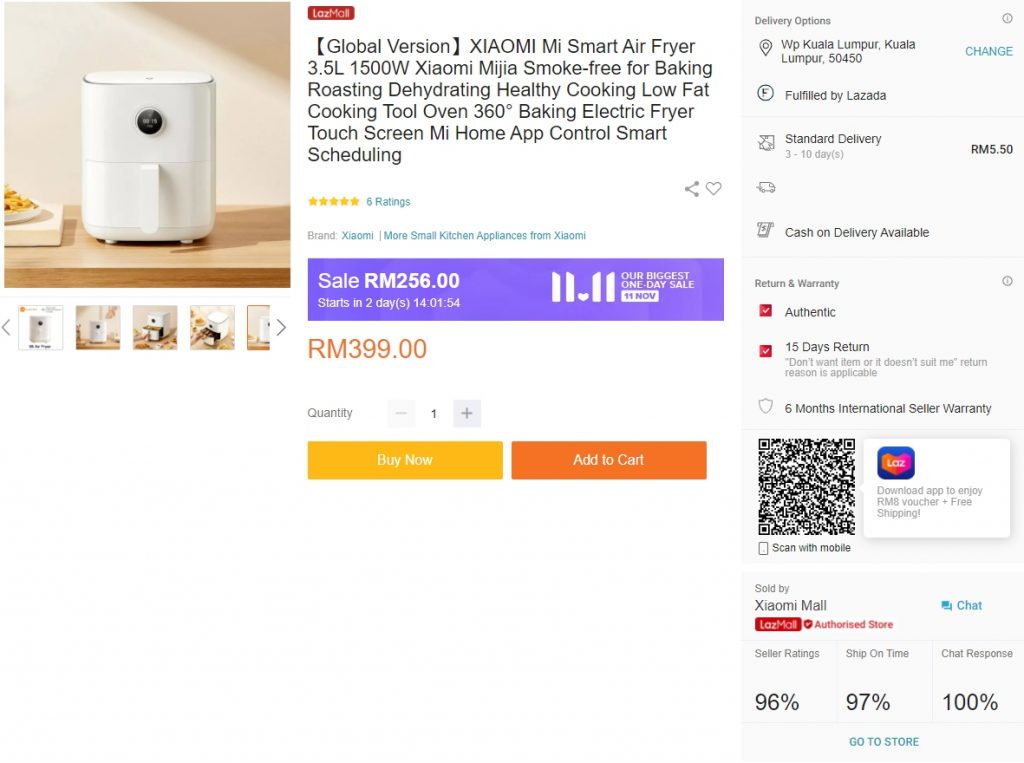Increase quantity with plus button
This screenshot has height=763, width=1024.
[467, 413]
